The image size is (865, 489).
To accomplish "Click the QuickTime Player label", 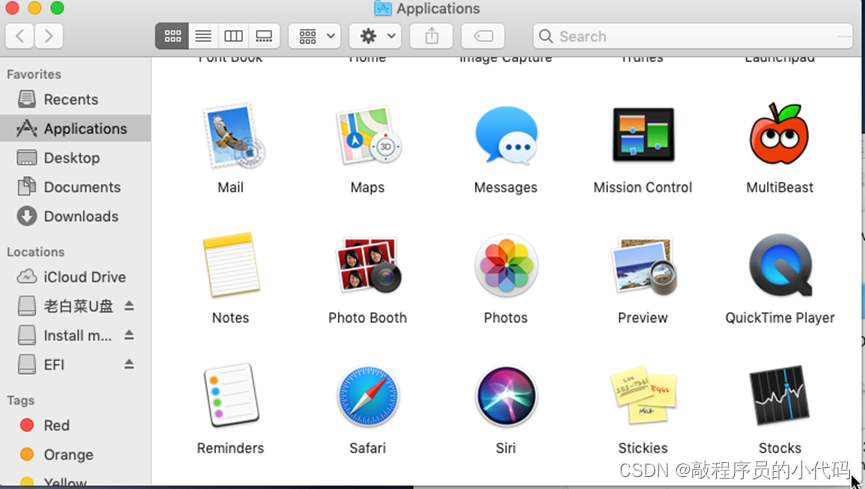I will coord(780,318).
